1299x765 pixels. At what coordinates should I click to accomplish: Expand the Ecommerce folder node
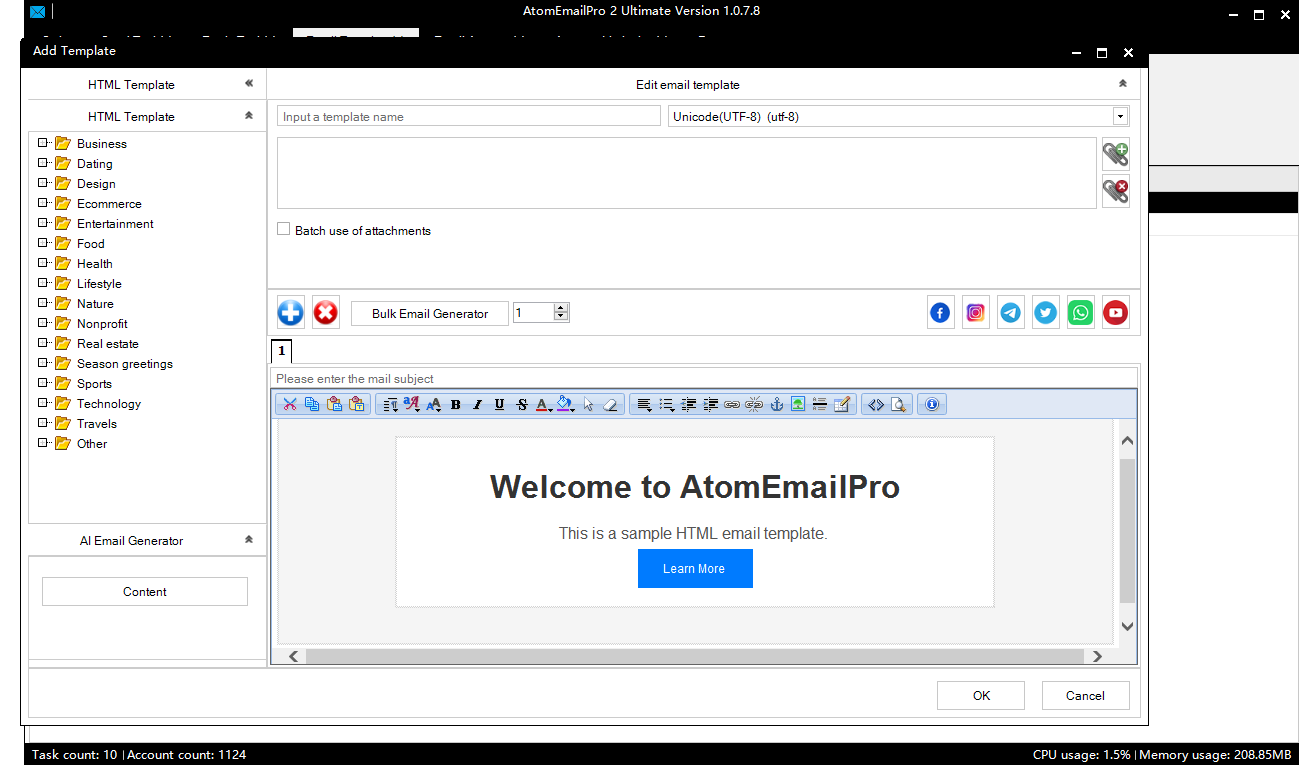43,203
